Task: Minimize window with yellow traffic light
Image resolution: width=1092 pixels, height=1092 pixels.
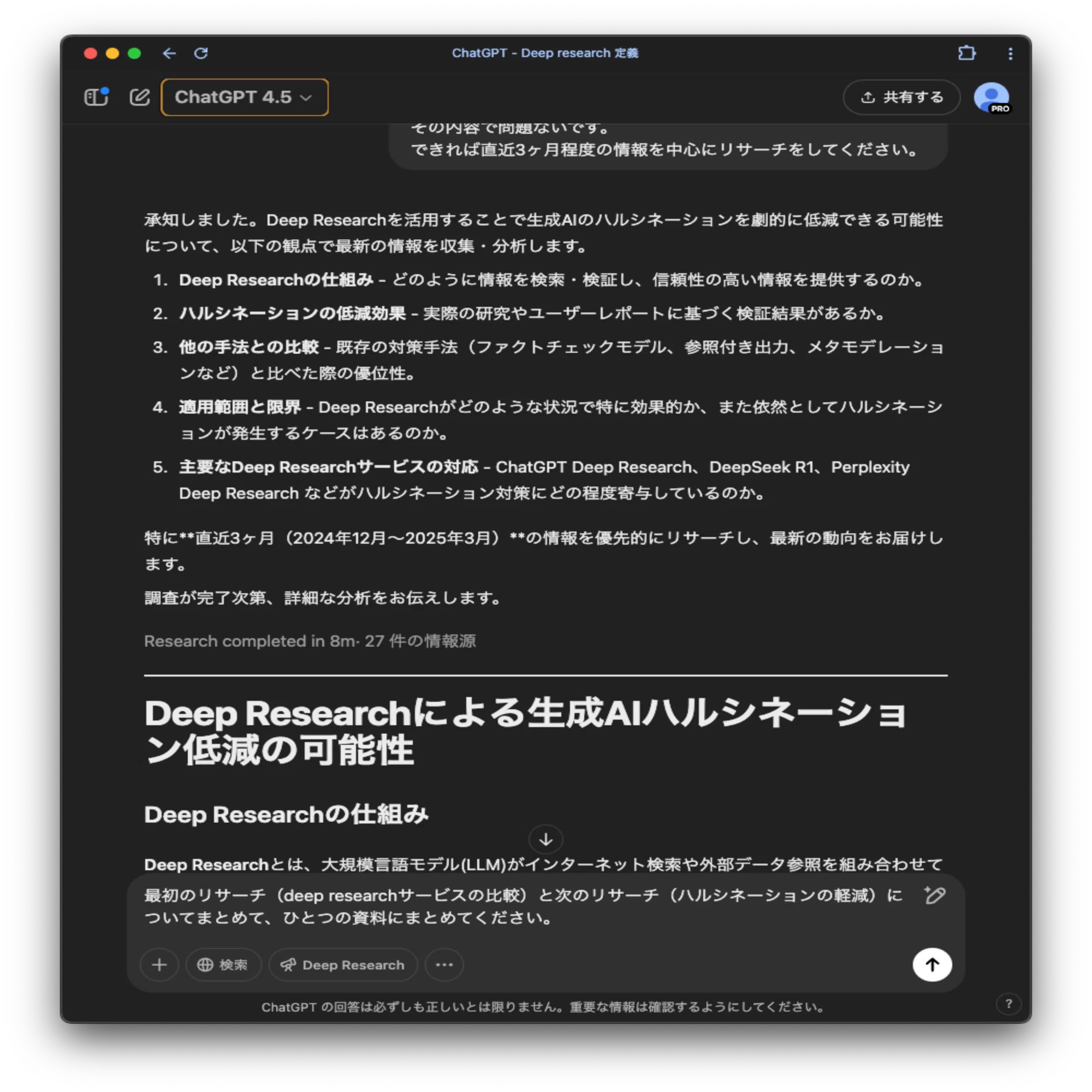Action: [112, 53]
